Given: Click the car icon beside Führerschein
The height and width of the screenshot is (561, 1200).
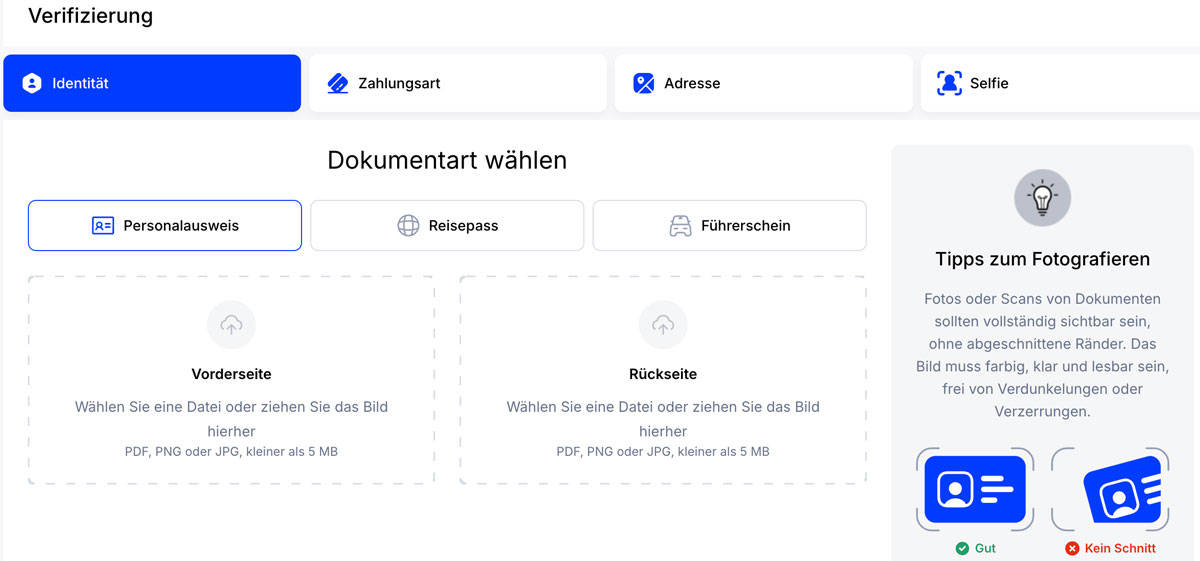Looking at the screenshot, I should pos(680,226).
